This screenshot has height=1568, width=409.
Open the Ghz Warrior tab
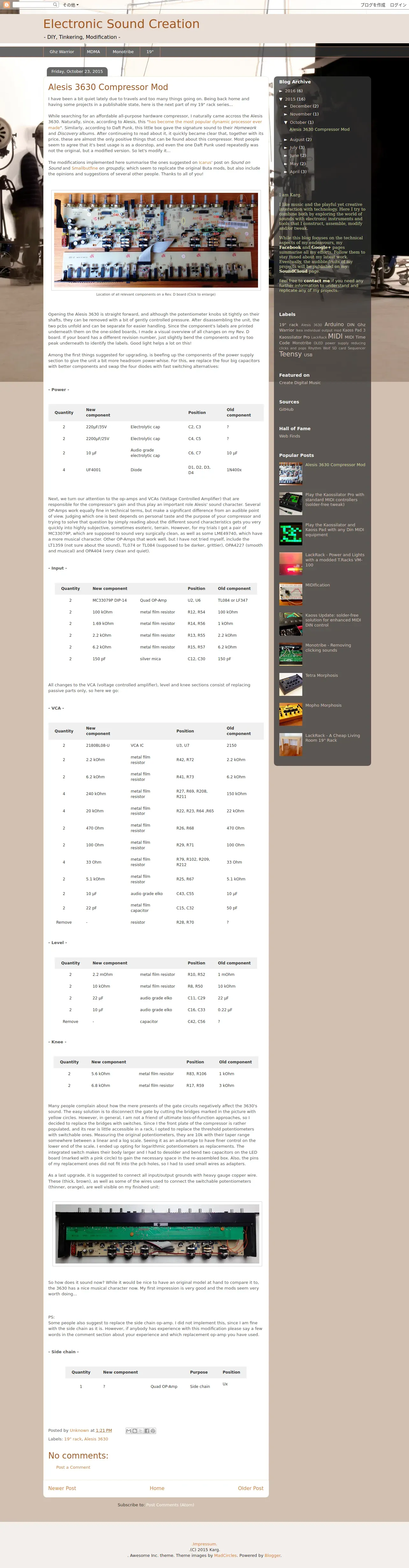coord(61,52)
